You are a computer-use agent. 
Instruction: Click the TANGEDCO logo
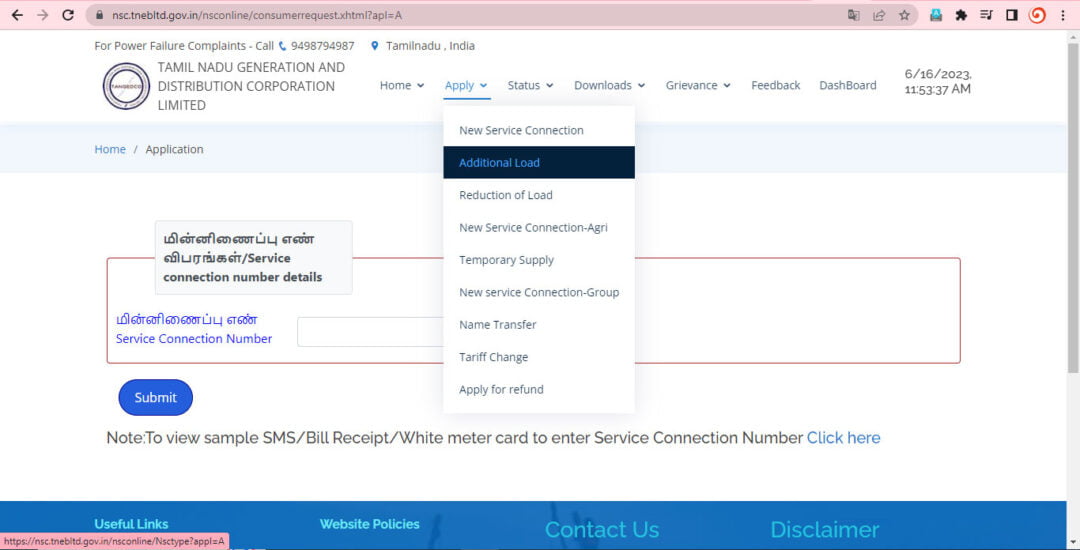pos(126,86)
